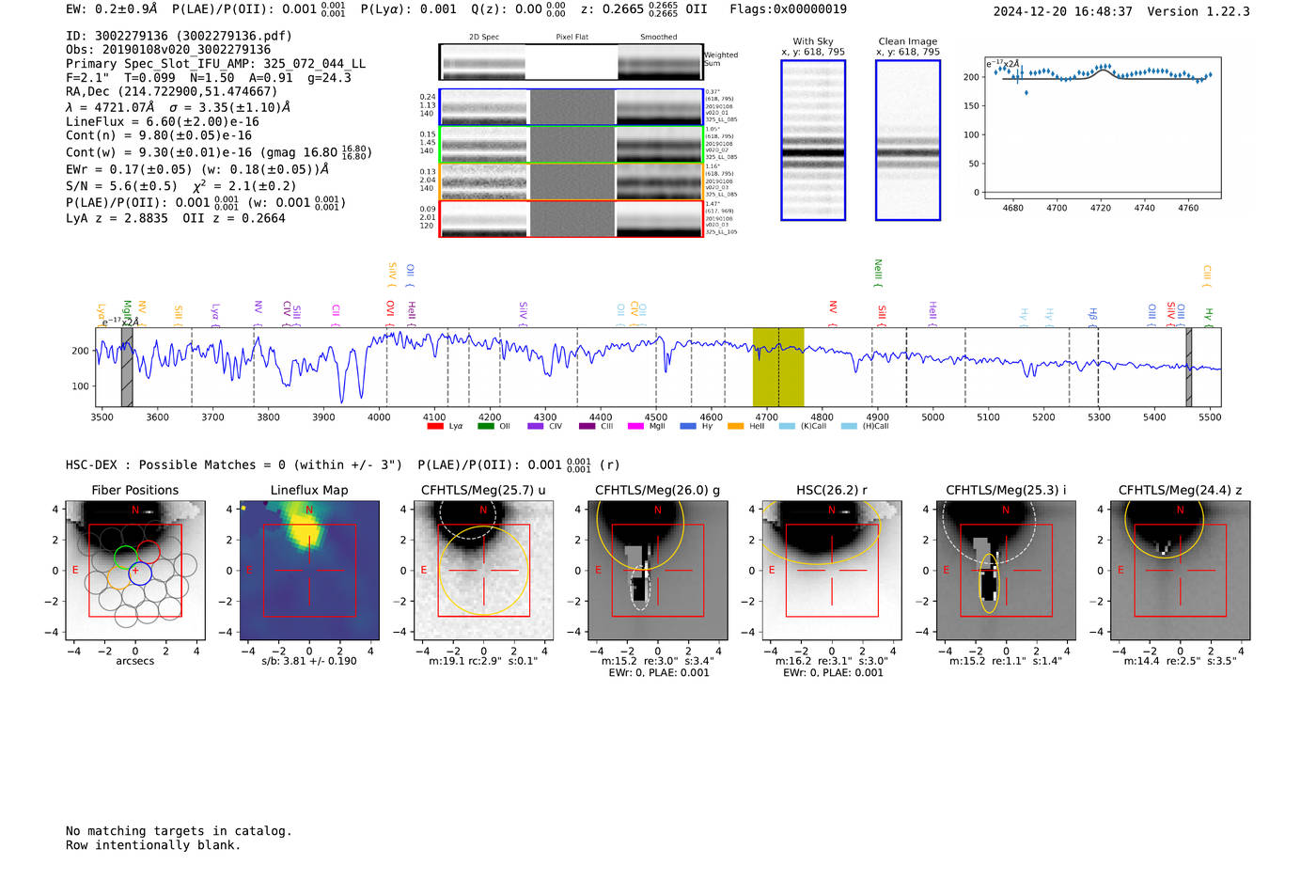Viewport: 1316px width, 896px height.
Task: Select the green fiber circle in Fiber Positions
Action: pyautogui.click(x=125, y=556)
